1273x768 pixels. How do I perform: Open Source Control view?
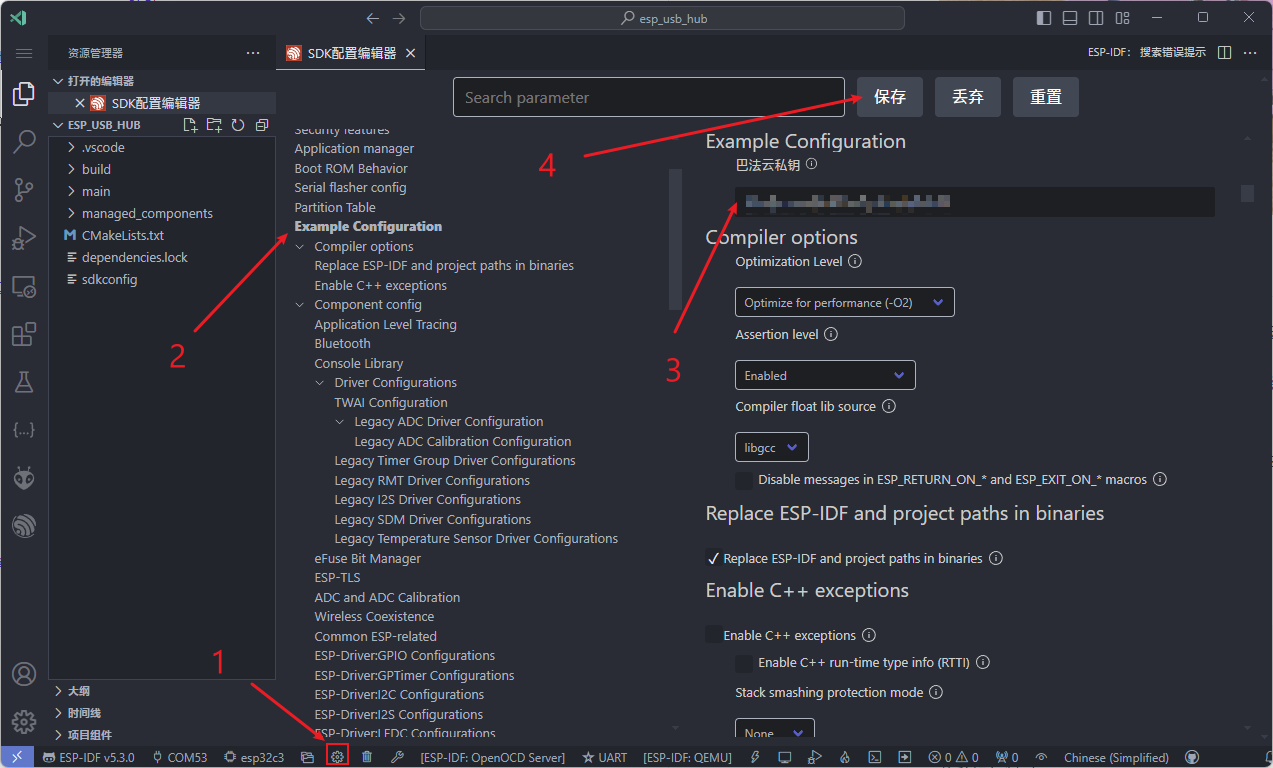pos(24,189)
